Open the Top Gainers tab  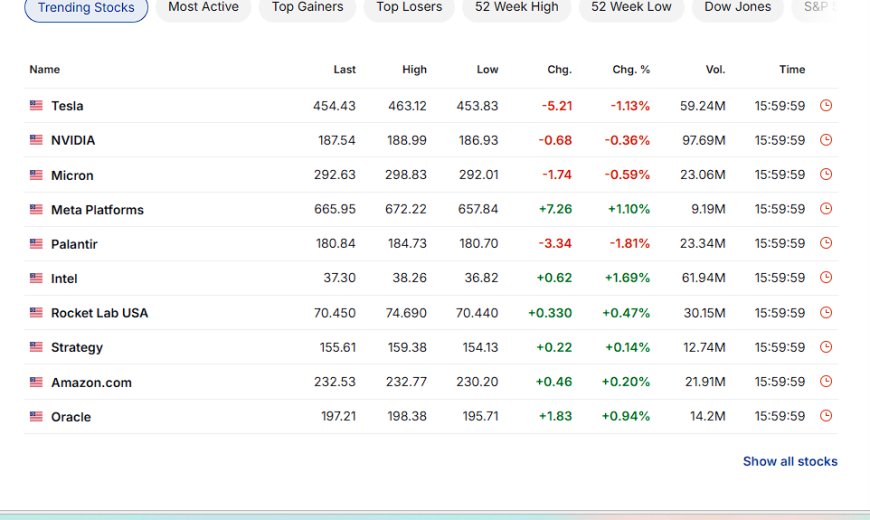tap(307, 7)
